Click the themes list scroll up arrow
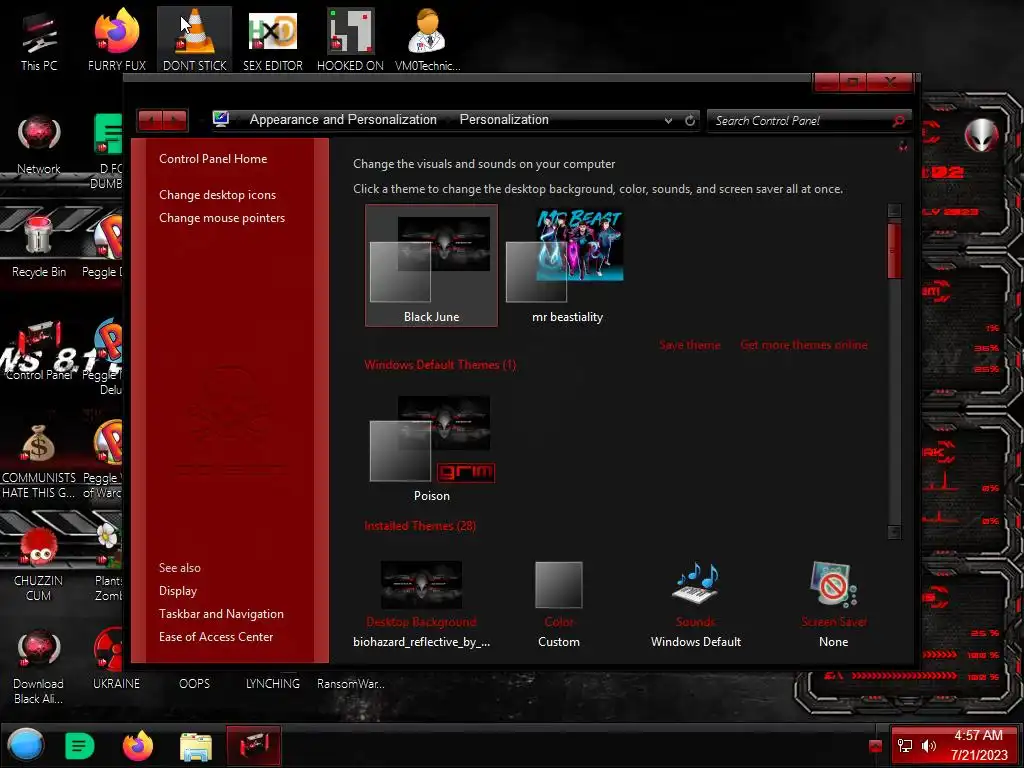Screen dimensions: 1024x768 [895, 210]
